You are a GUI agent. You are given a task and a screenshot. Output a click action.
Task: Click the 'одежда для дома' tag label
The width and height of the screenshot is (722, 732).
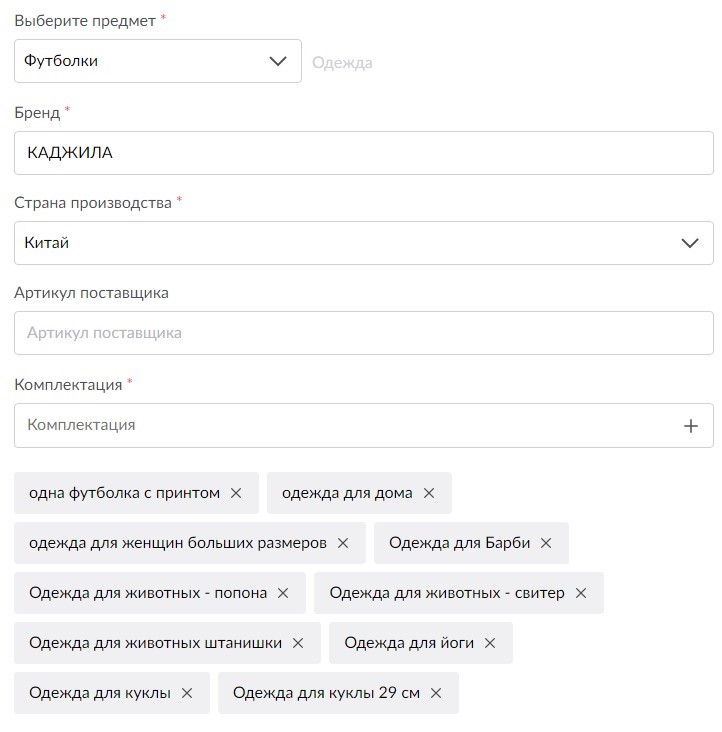(x=346, y=493)
